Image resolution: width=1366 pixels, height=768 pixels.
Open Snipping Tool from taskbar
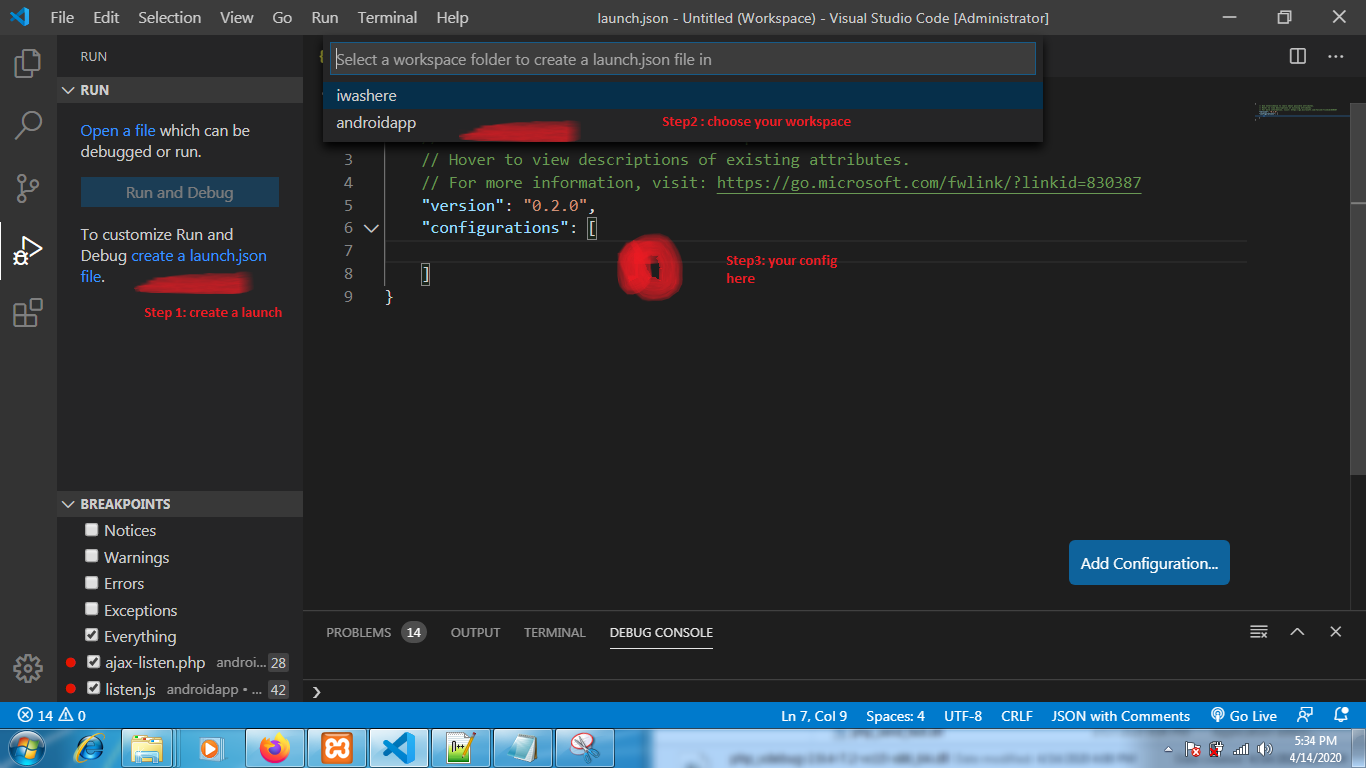click(x=585, y=748)
